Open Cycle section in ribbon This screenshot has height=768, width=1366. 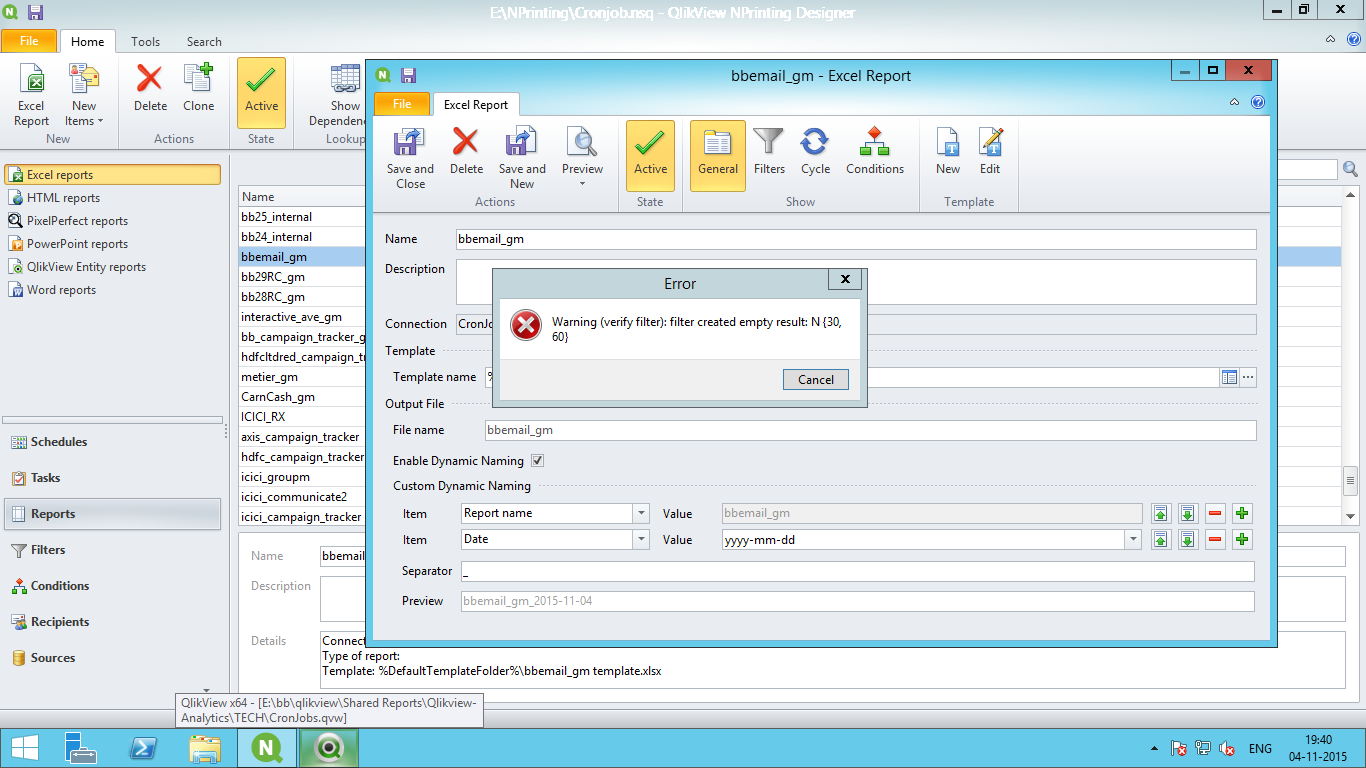(x=815, y=151)
